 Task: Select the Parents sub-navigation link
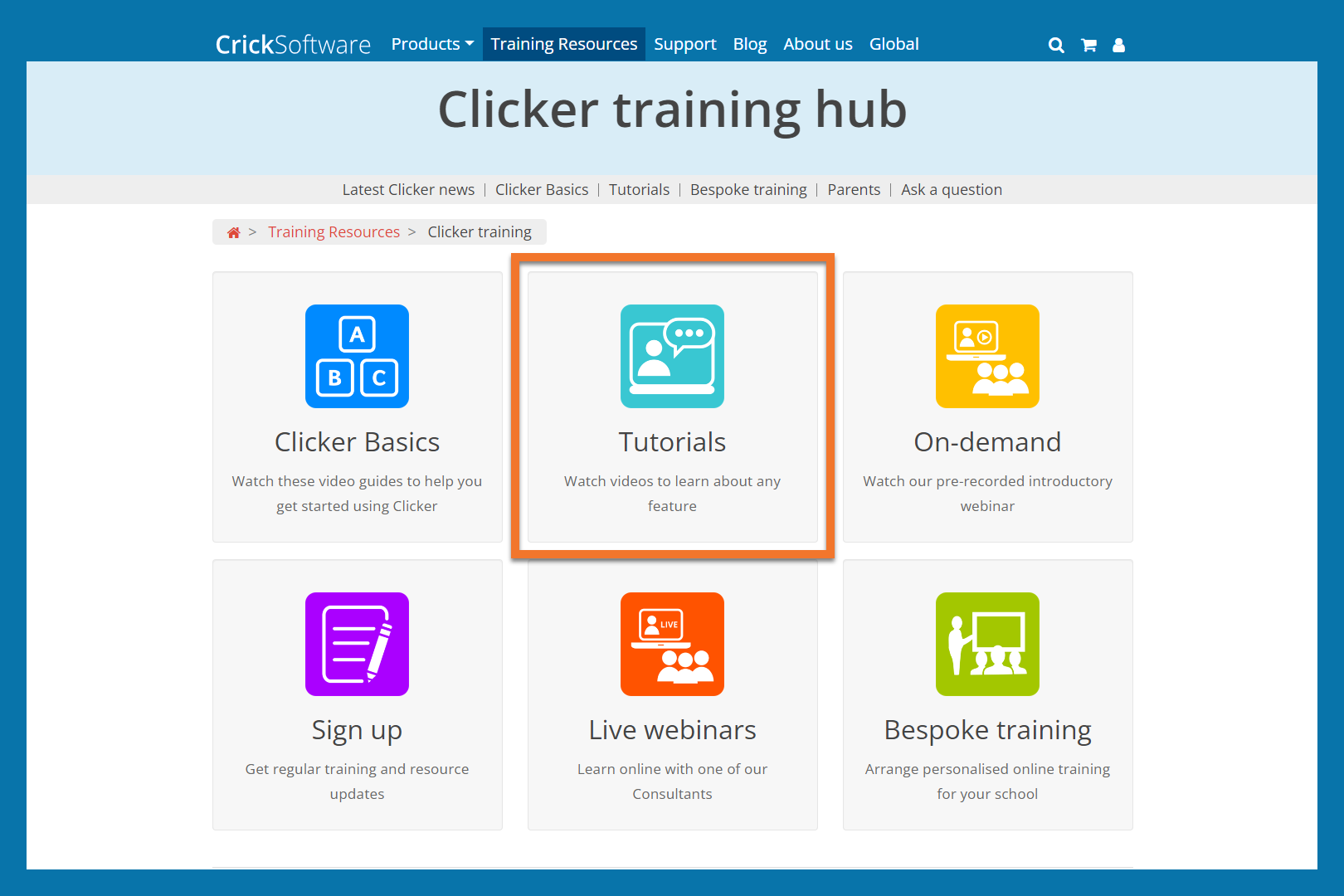854,190
